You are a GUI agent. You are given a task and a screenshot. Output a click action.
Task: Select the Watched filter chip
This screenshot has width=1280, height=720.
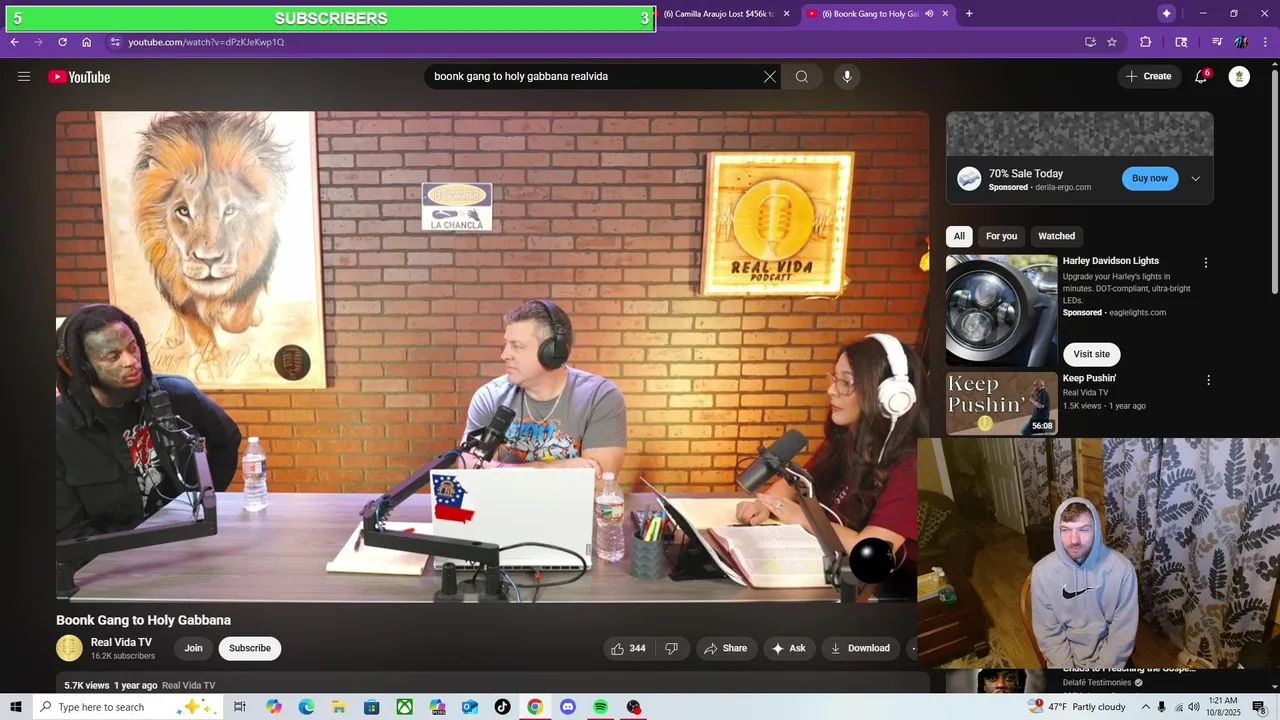click(x=1056, y=236)
